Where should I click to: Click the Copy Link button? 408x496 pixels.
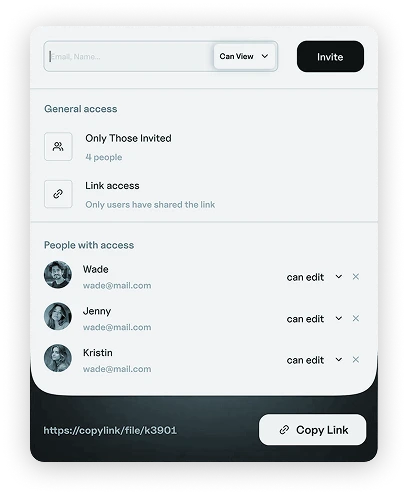pyautogui.click(x=312, y=430)
